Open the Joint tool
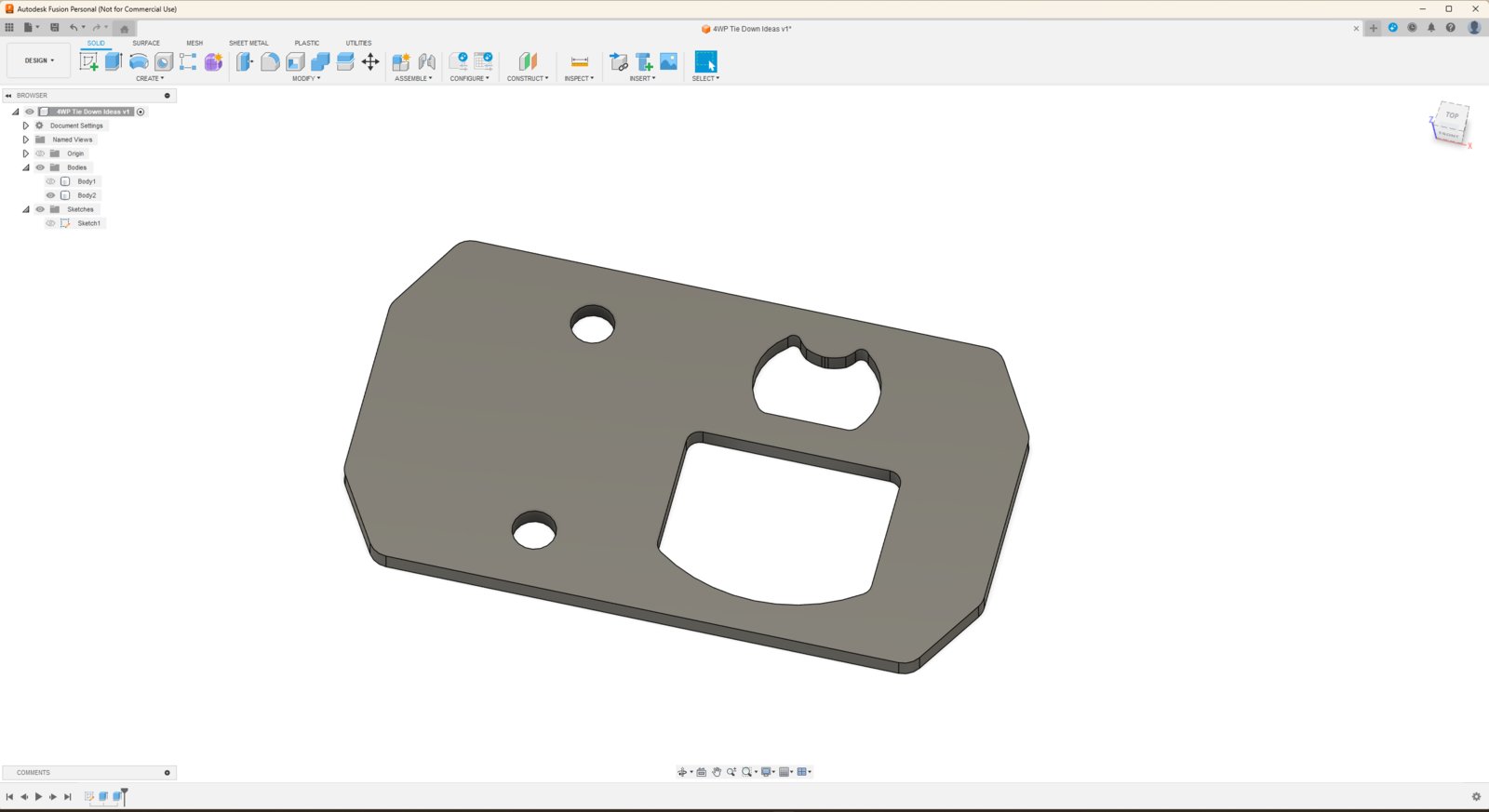1489x812 pixels. pyautogui.click(x=427, y=61)
